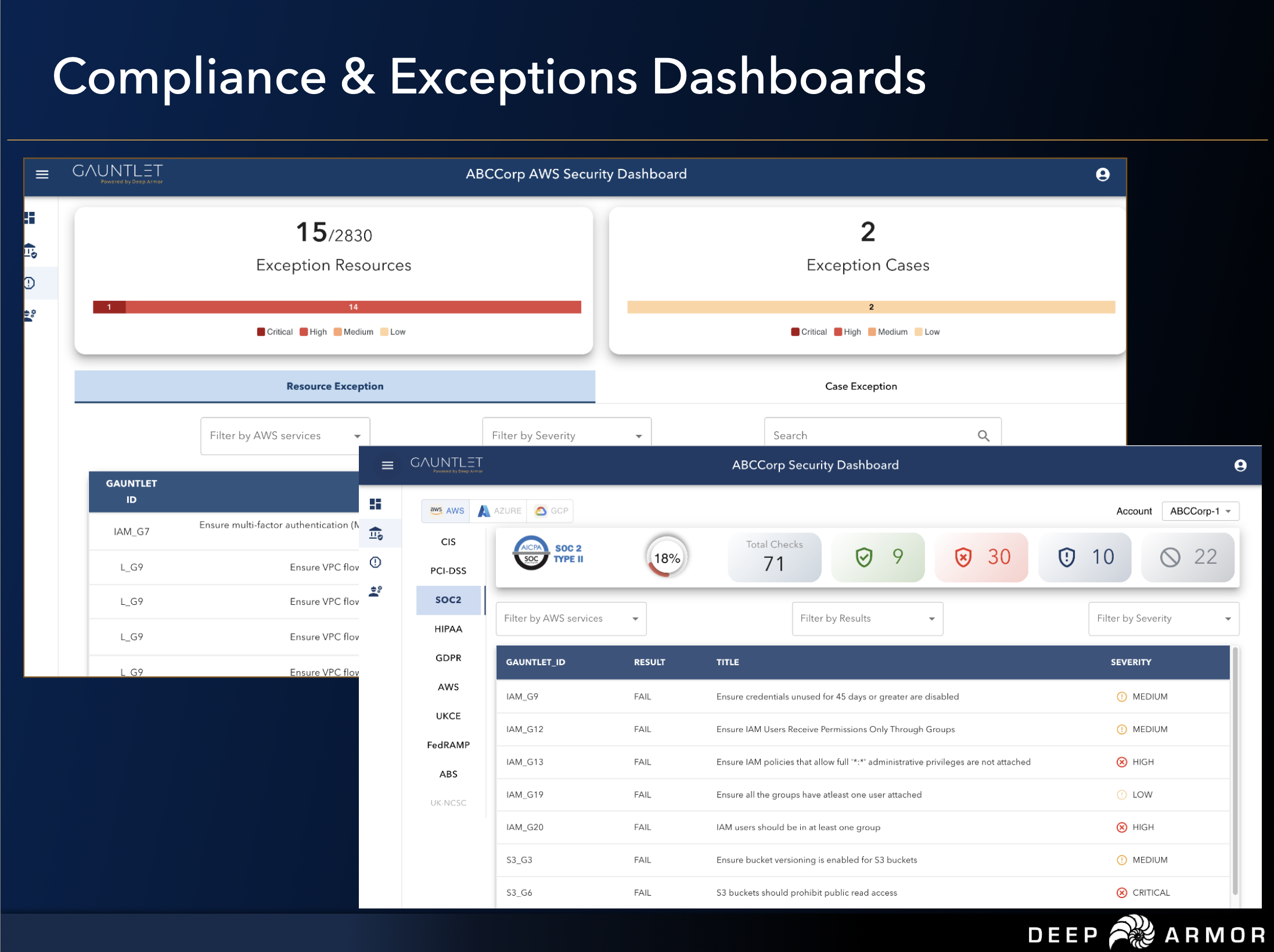Select the AWS framework in compliance list
Image resolution: width=1274 pixels, height=952 pixels.
click(x=448, y=687)
